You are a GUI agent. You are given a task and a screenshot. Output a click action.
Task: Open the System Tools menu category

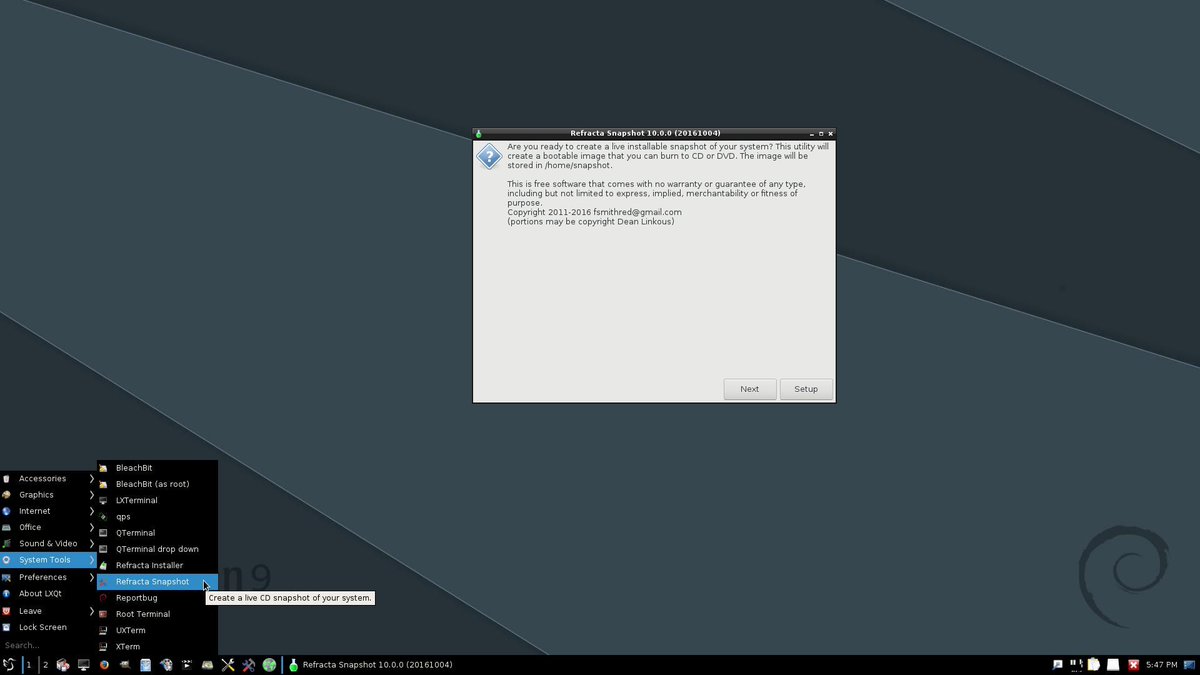[x=48, y=560]
